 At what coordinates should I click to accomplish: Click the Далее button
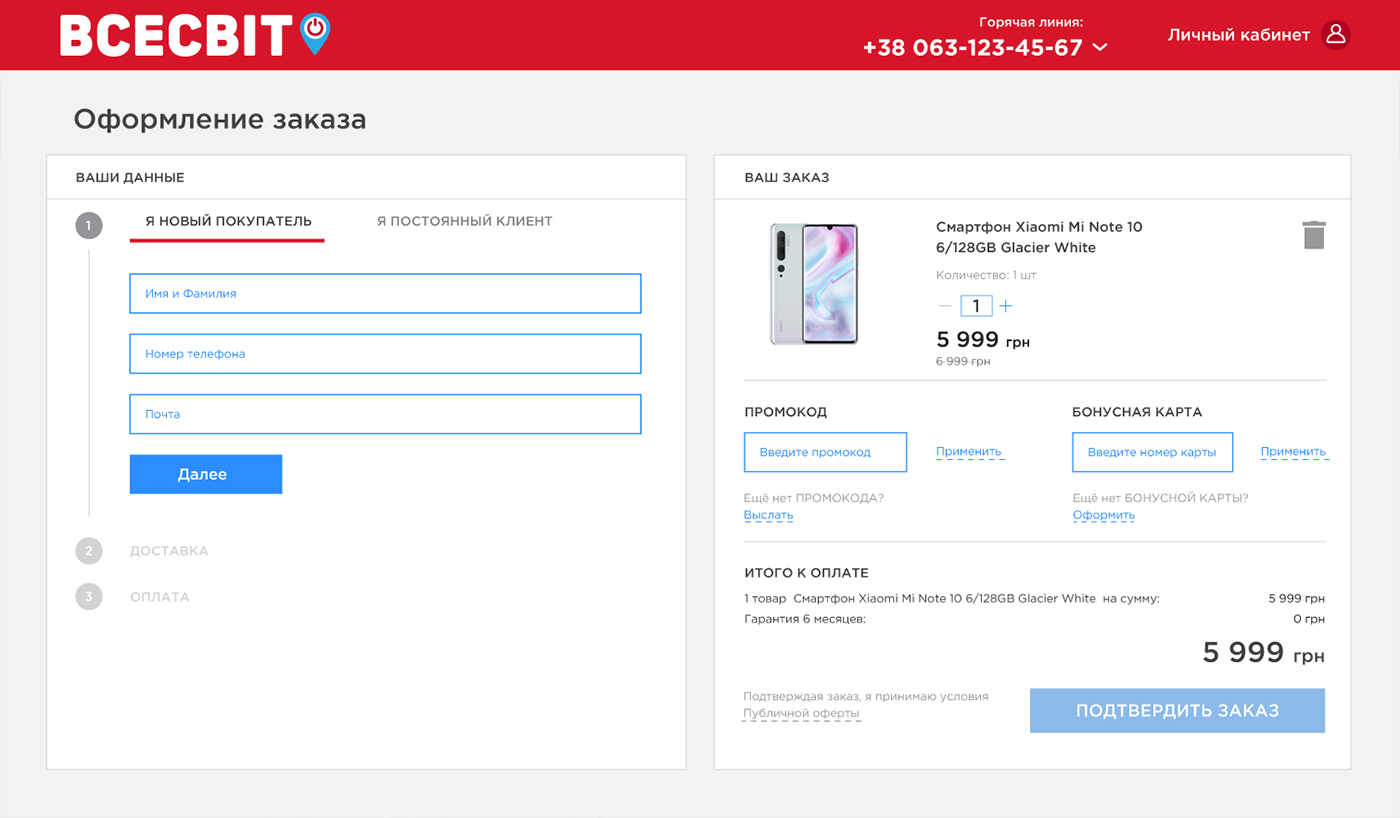pyautogui.click(x=206, y=474)
